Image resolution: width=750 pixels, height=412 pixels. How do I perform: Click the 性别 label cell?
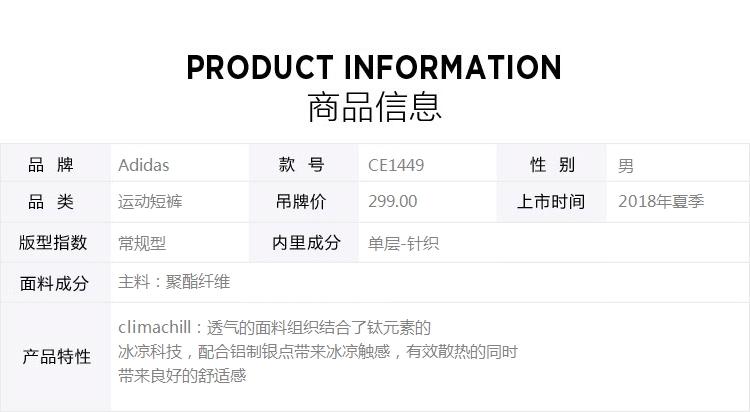point(552,163)
